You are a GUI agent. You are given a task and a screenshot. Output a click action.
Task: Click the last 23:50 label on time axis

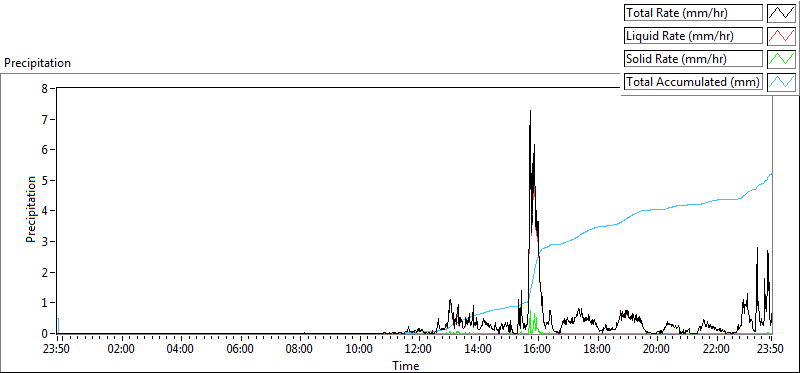pyautogui.click(x=771, y=350)
